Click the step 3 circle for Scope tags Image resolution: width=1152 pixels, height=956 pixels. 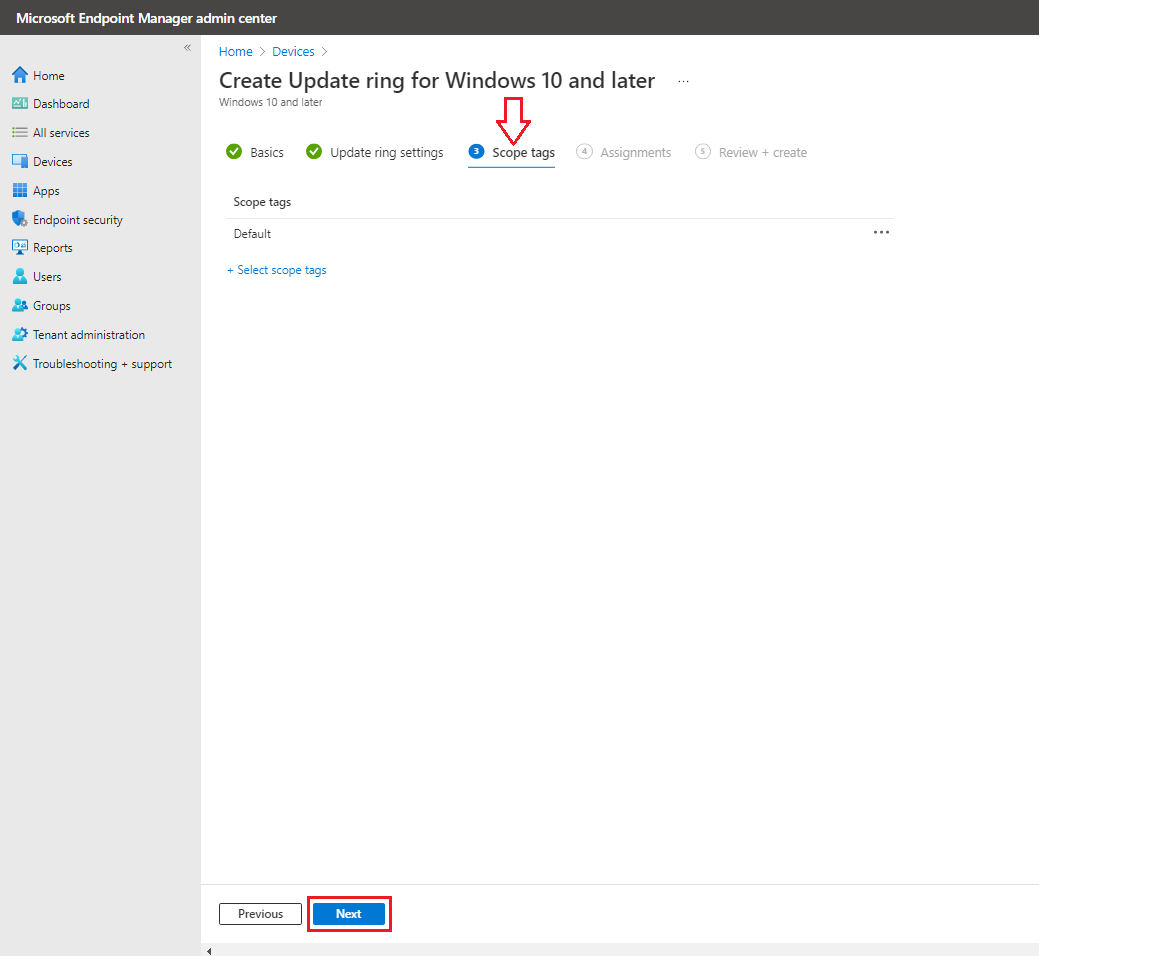click(476, 151)
